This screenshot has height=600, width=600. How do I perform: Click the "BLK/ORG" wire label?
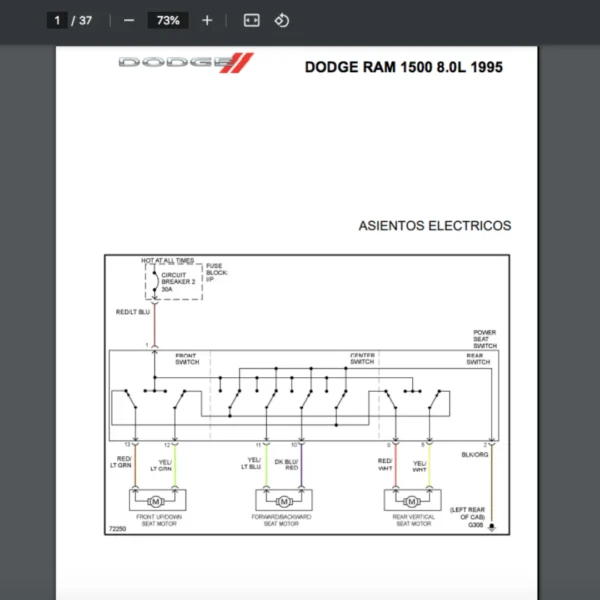(x=474, y=454)
